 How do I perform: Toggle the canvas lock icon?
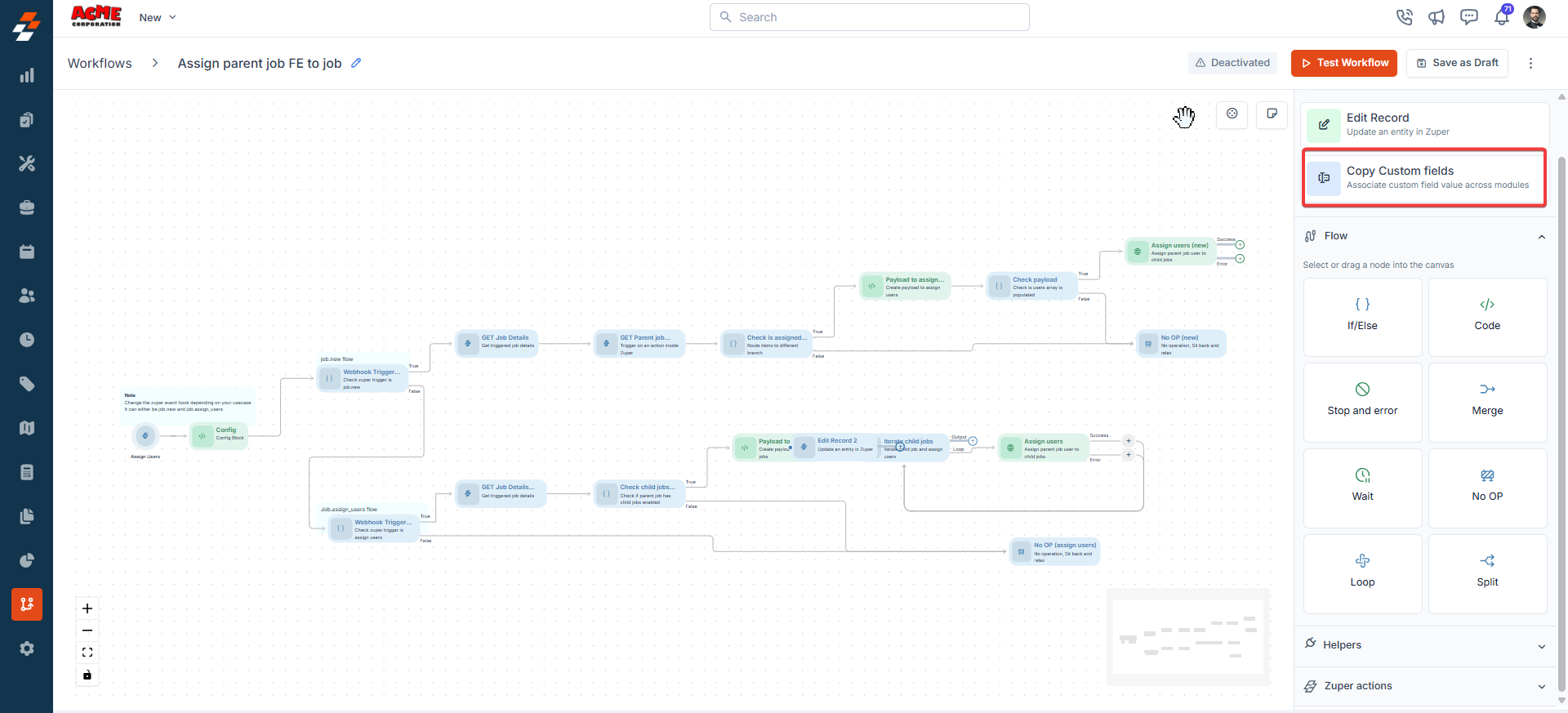coord(87,675)
